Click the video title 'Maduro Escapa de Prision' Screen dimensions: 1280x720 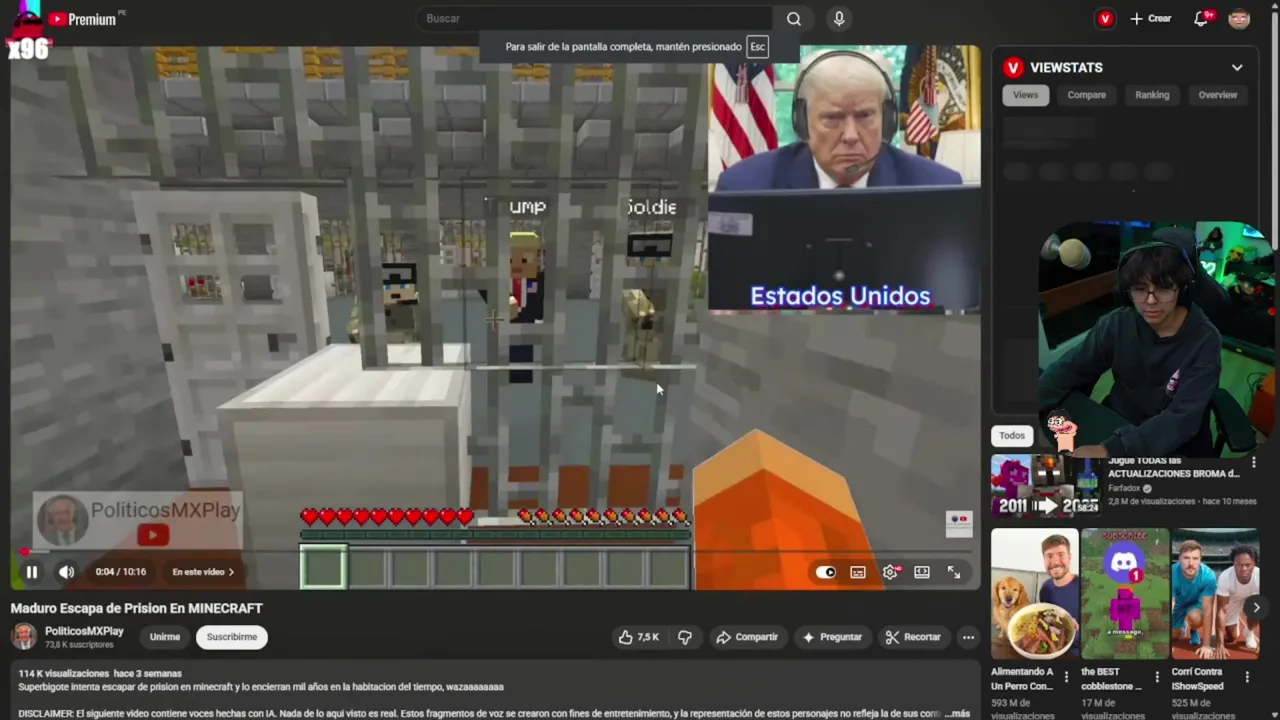pyautogui.click(x=137, y=608)
